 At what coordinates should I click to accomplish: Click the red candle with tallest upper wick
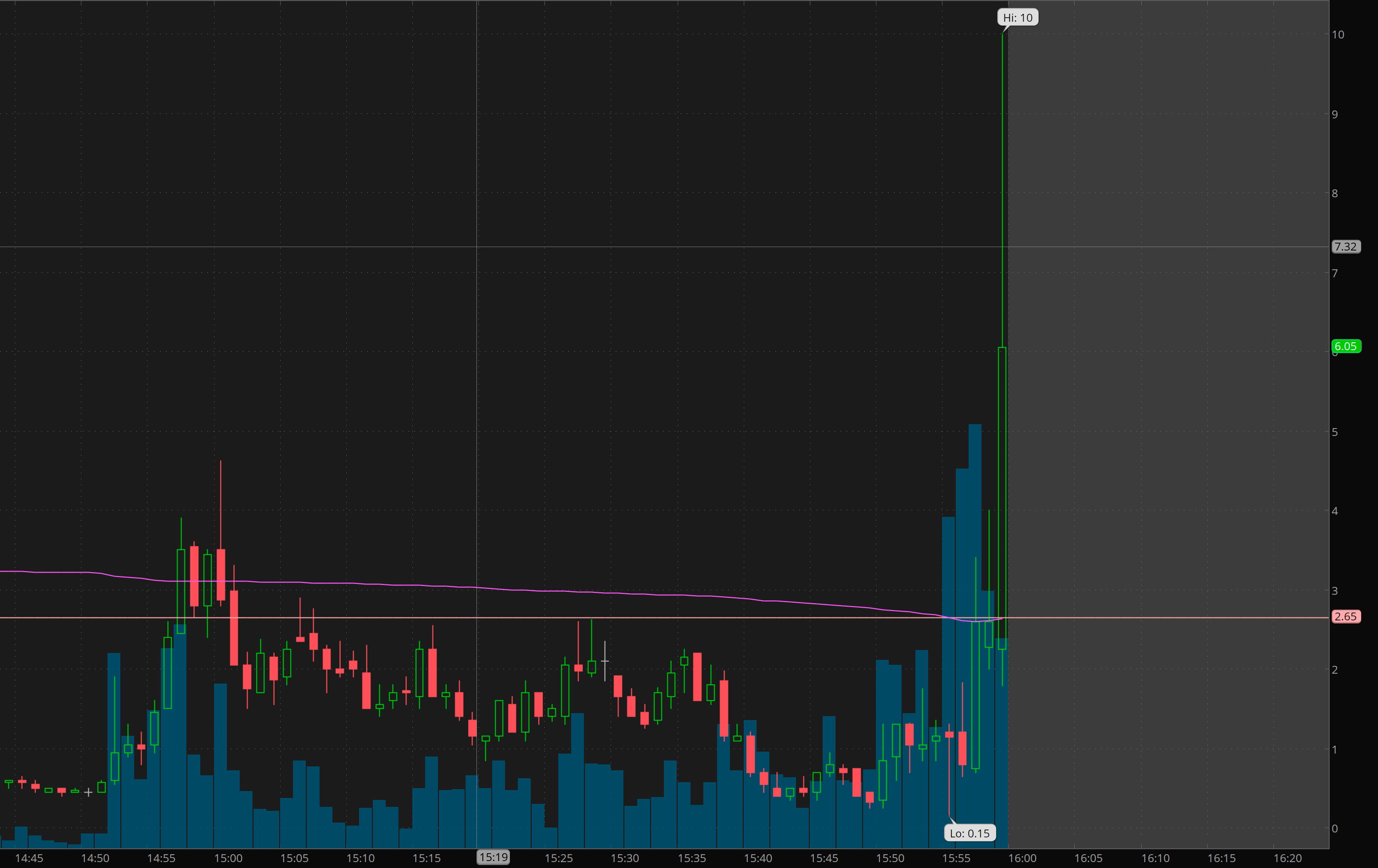221,574
